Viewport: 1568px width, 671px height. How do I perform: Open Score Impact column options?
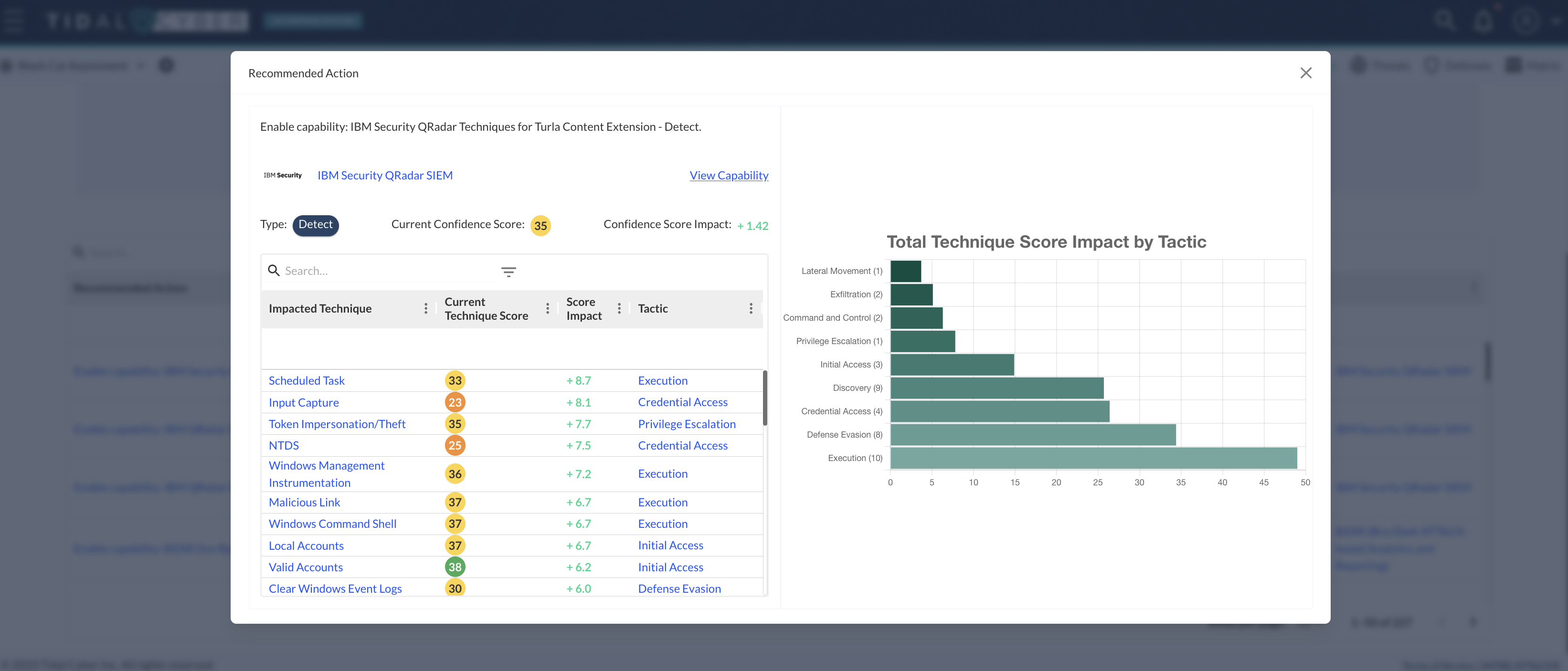coord(619,308)
